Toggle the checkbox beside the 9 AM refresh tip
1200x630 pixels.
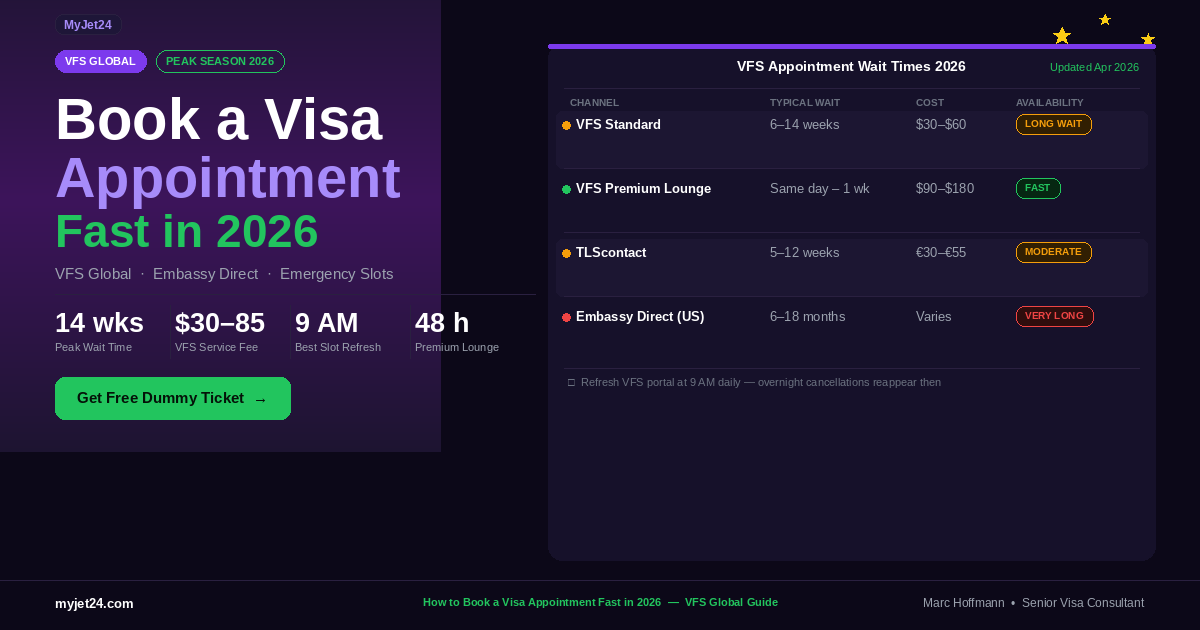pos(571,382)
